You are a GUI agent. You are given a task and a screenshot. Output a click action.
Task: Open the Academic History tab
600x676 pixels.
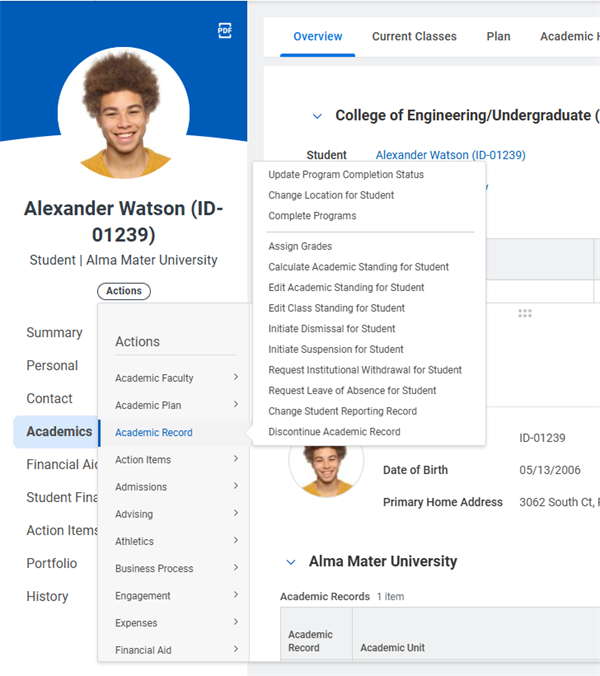(569, 37)
